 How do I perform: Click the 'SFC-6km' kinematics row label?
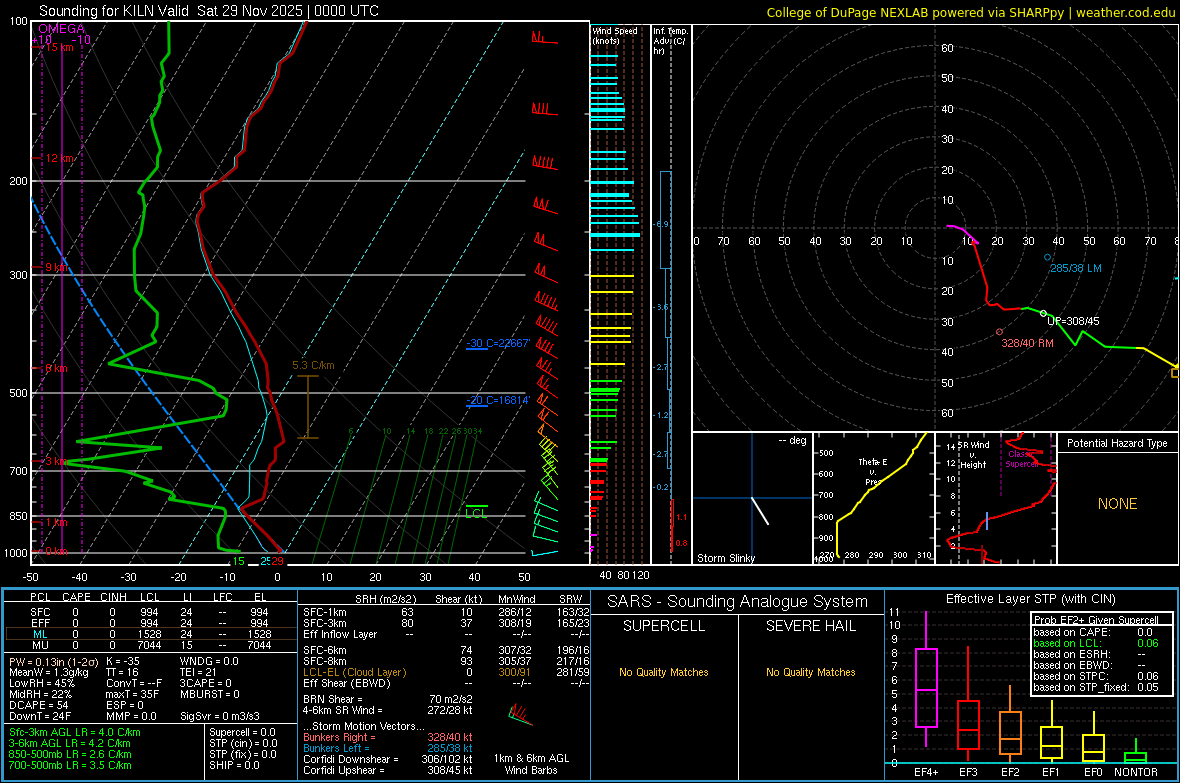pos(324,650)
